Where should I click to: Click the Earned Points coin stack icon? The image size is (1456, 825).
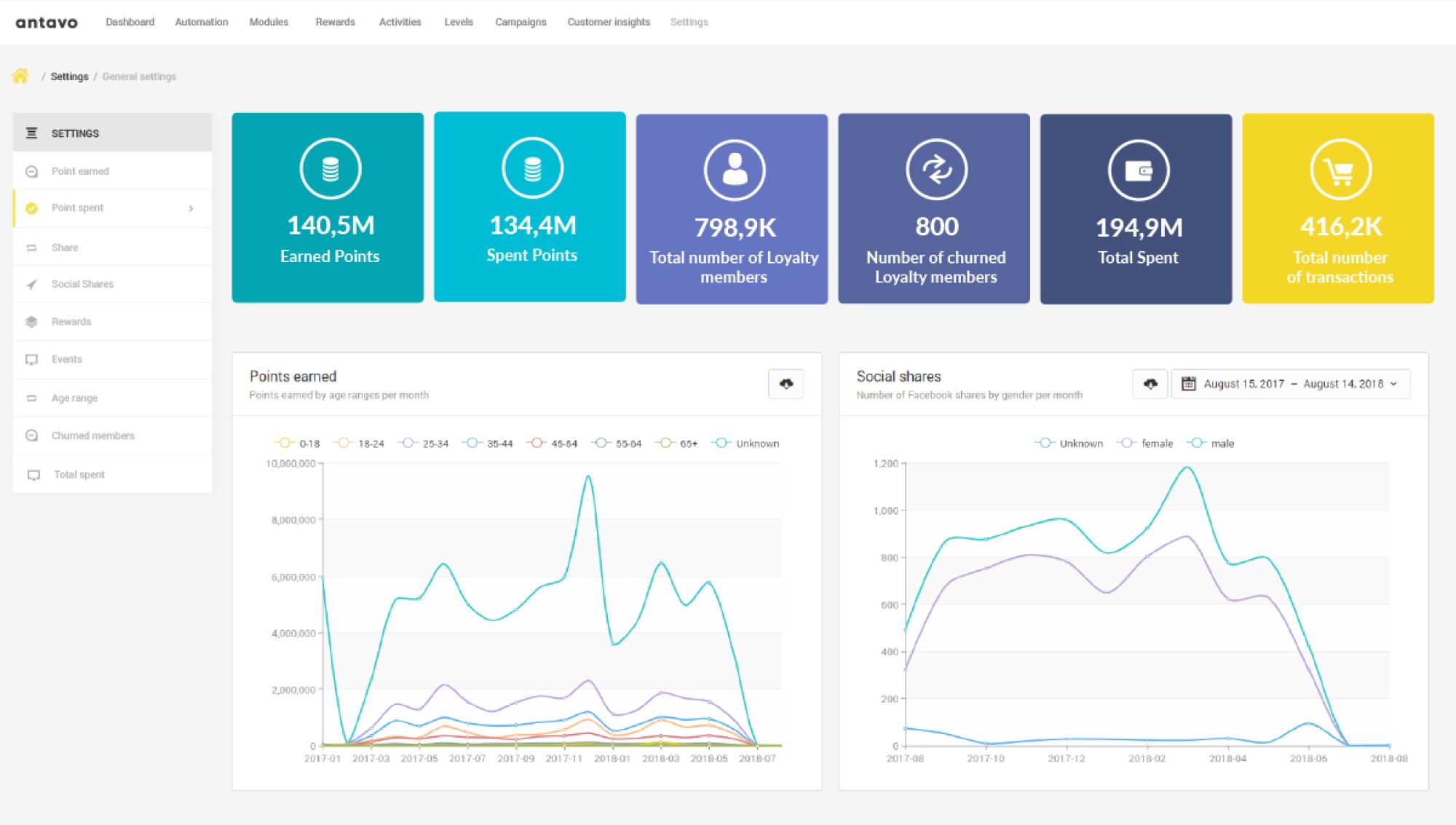coord(330,168)
